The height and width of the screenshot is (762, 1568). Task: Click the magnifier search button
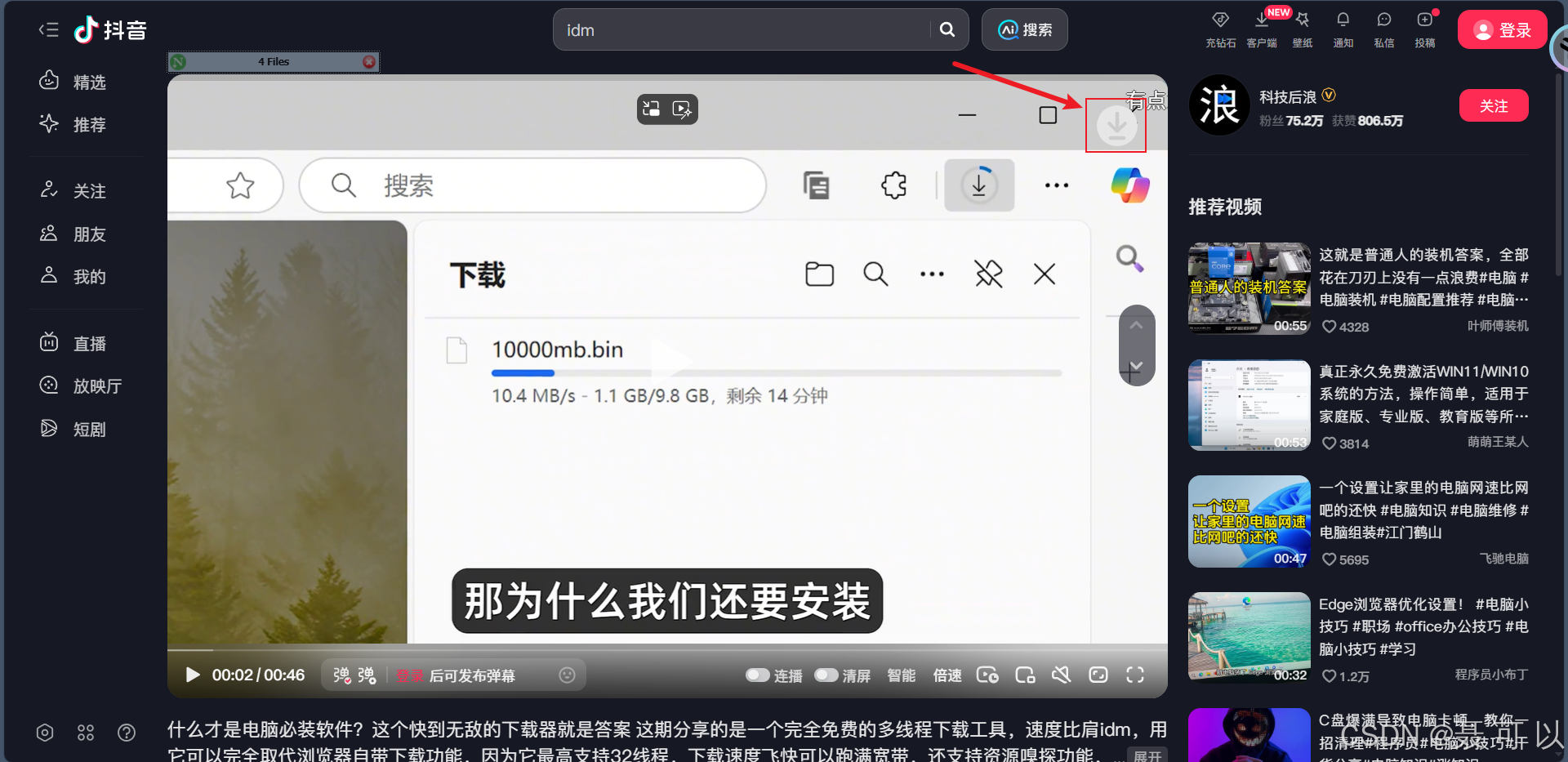947,29
